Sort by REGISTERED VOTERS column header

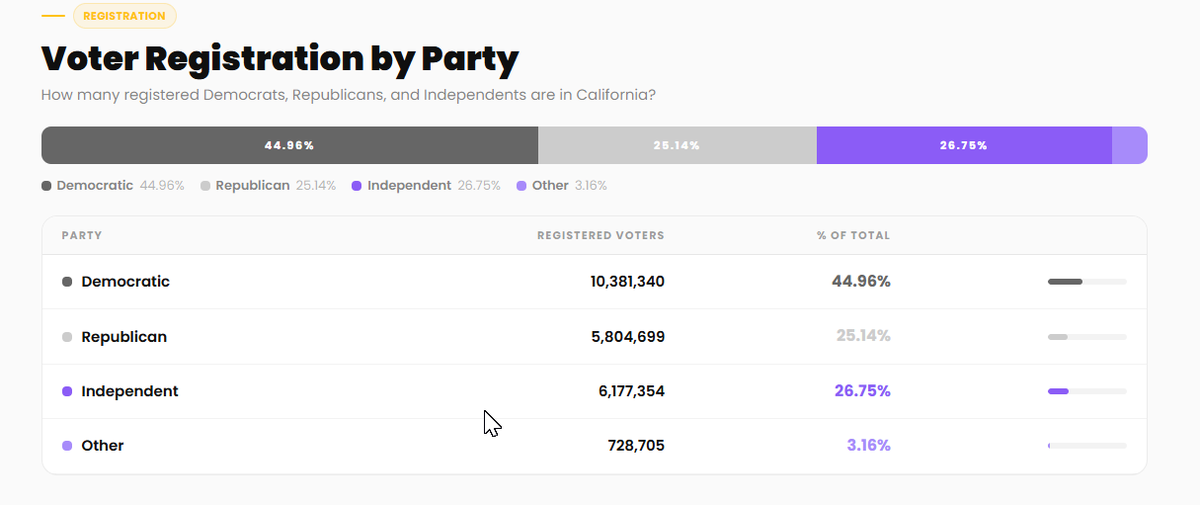600,236
